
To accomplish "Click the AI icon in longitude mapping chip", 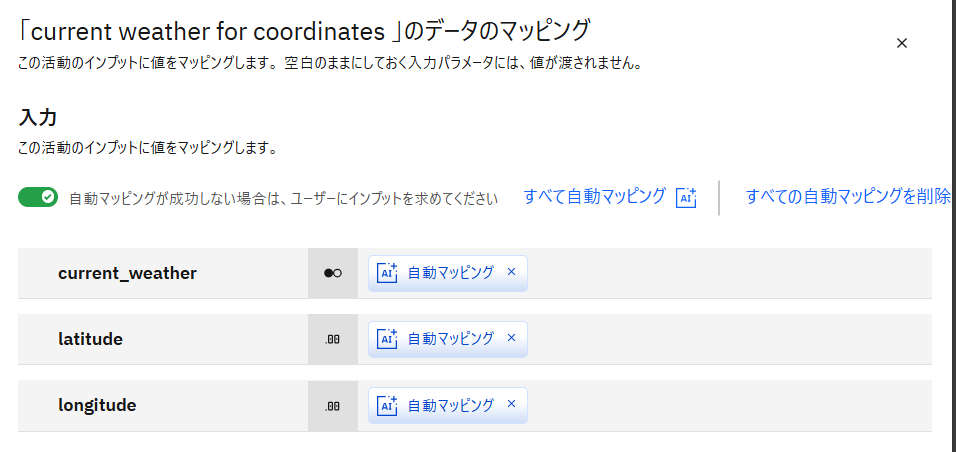I will (387, 406).
